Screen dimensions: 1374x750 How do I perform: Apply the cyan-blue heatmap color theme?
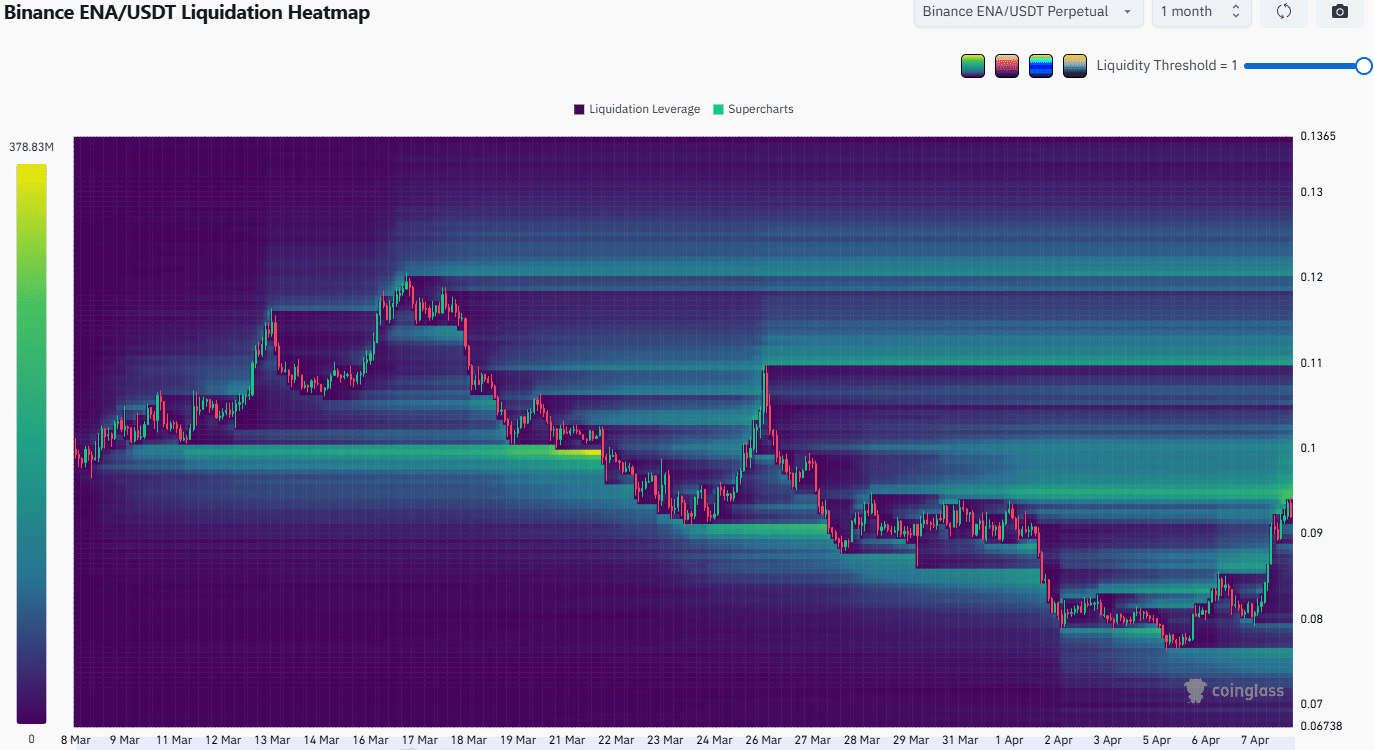click(x=1041, y=66)
